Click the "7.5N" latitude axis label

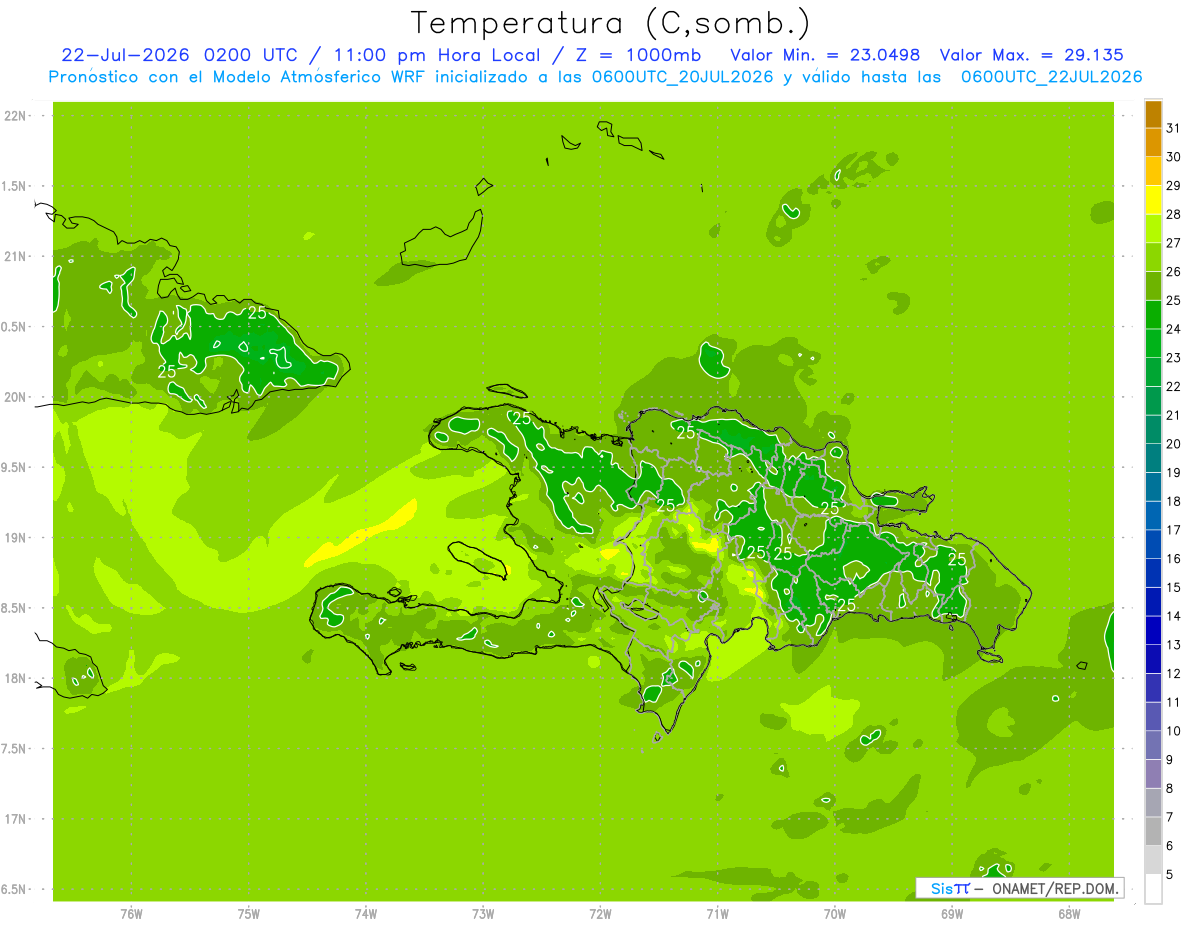15,749
